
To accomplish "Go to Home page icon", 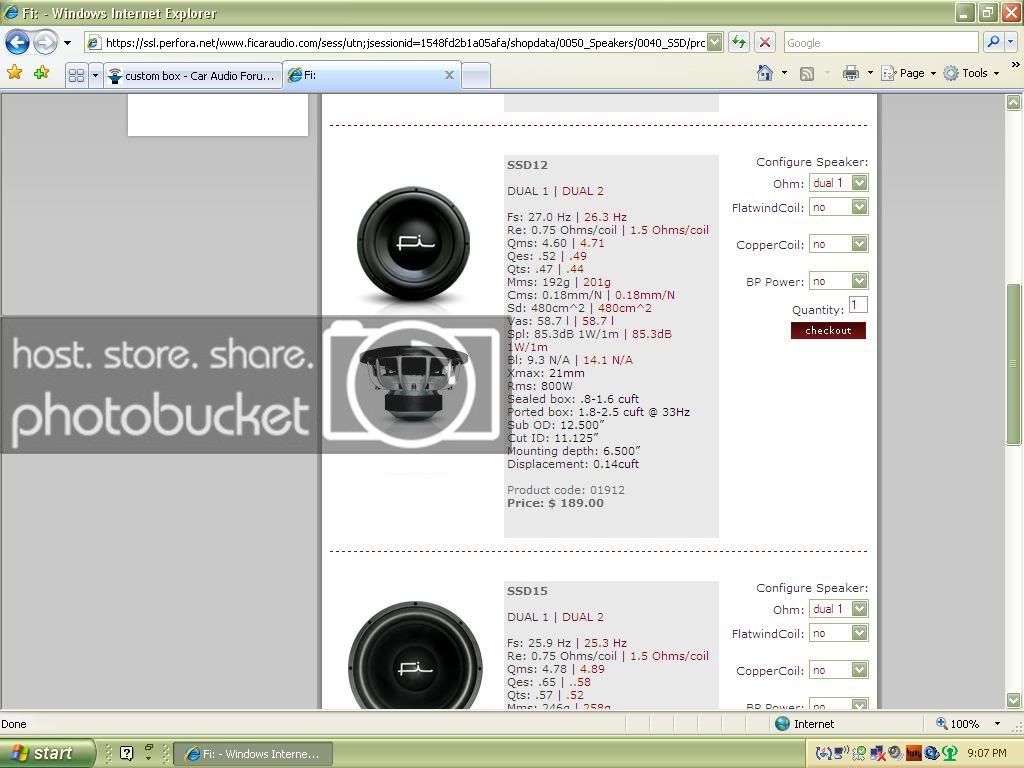I will pos(765,73).
